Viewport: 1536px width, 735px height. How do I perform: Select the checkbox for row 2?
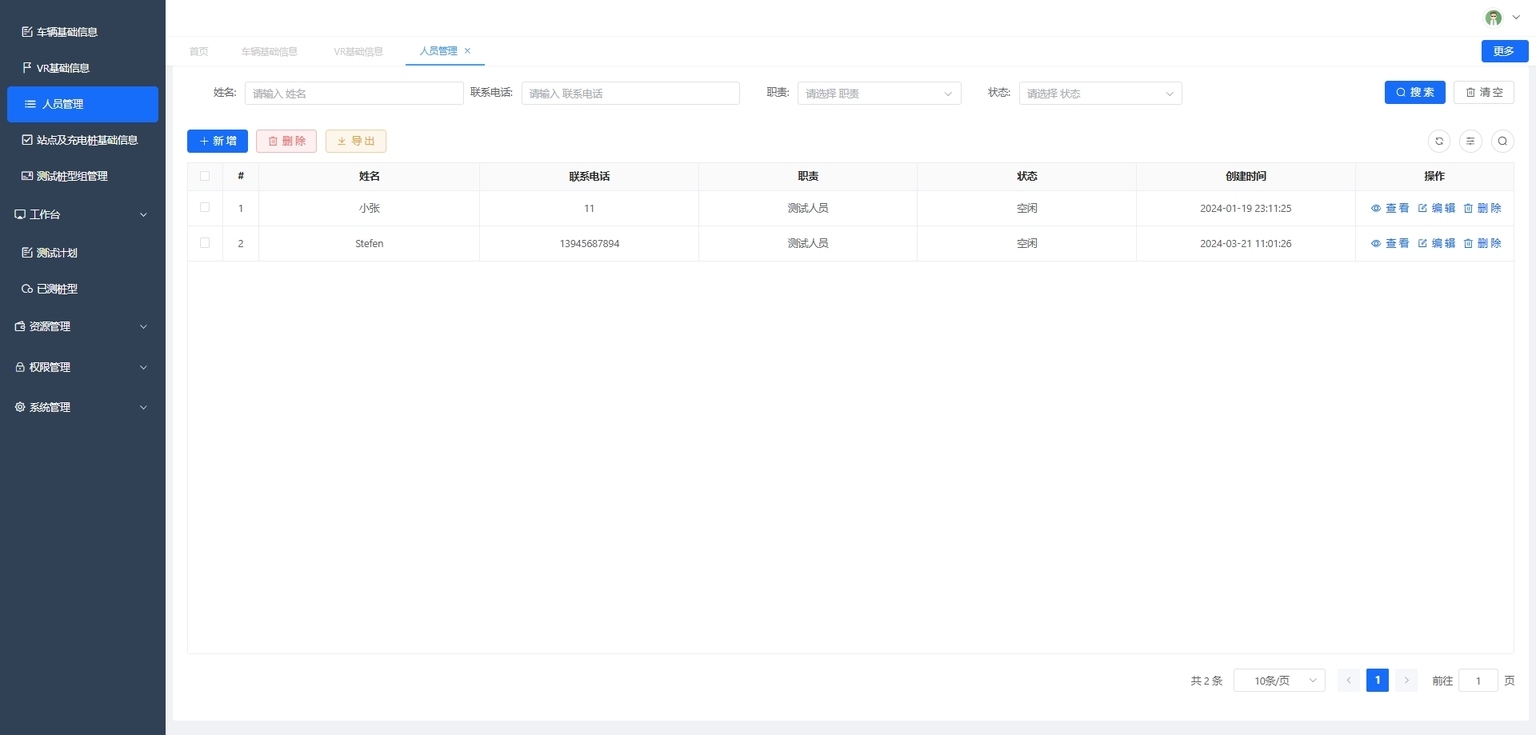(205, 243)
